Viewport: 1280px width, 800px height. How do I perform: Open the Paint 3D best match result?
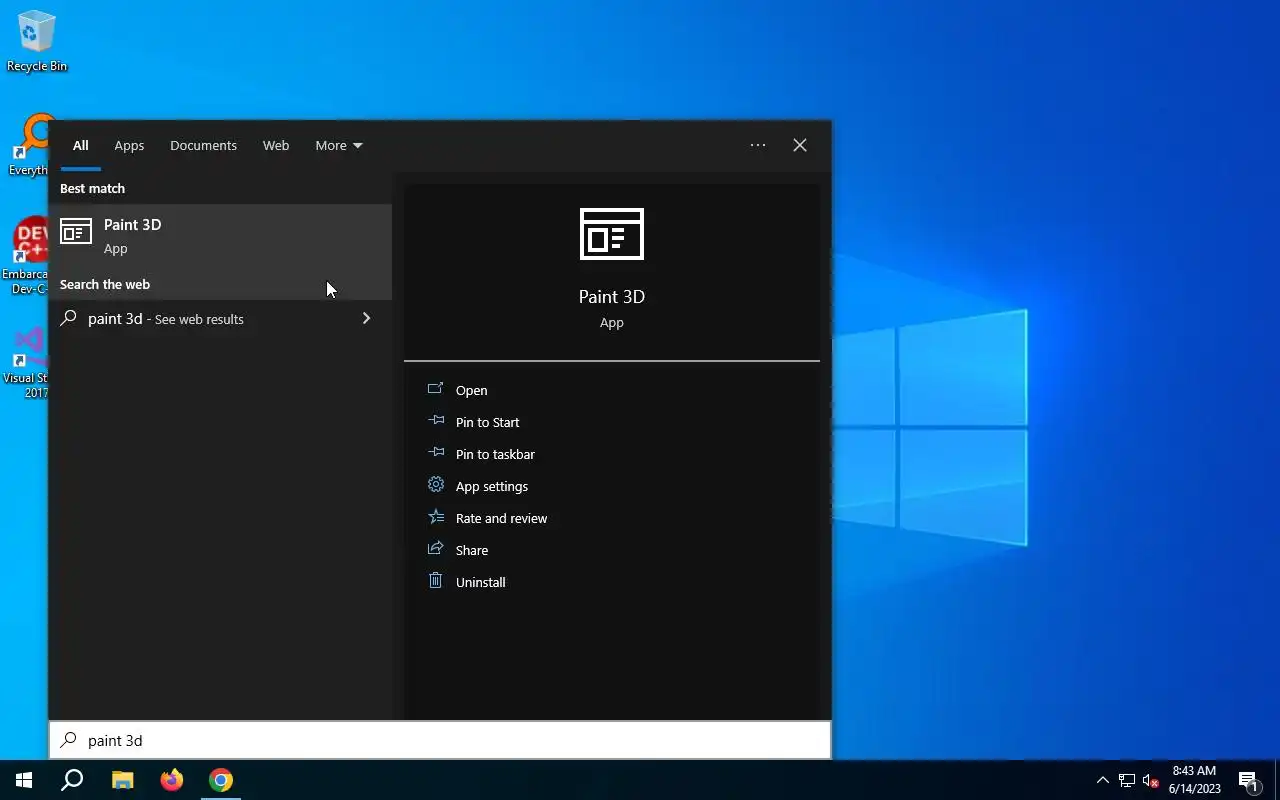coord(220,236)
